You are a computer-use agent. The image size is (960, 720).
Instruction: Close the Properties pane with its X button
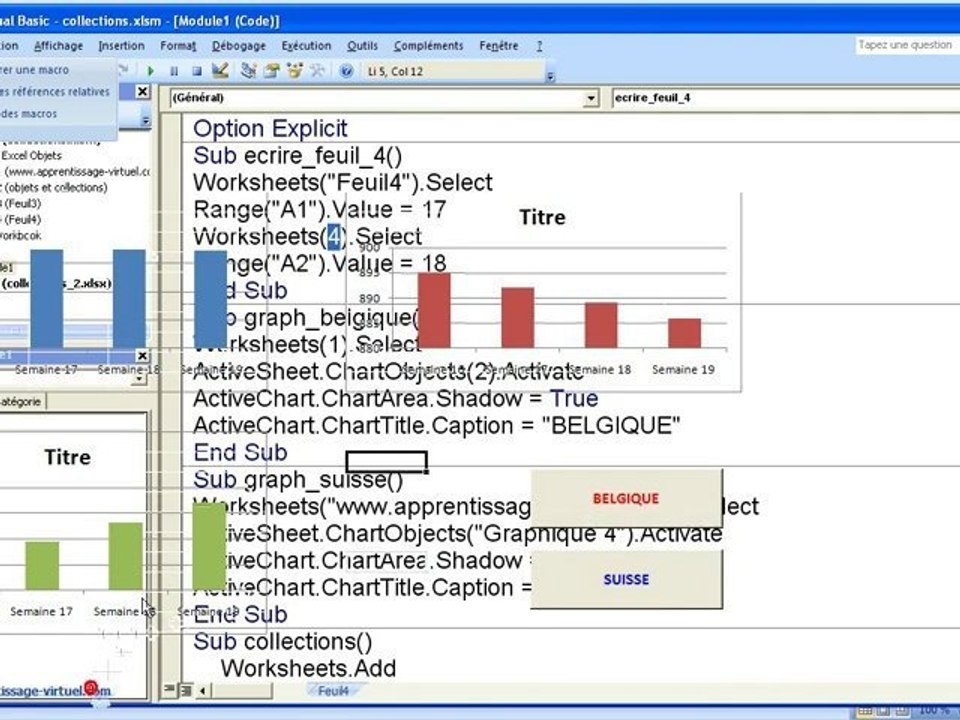142,355
